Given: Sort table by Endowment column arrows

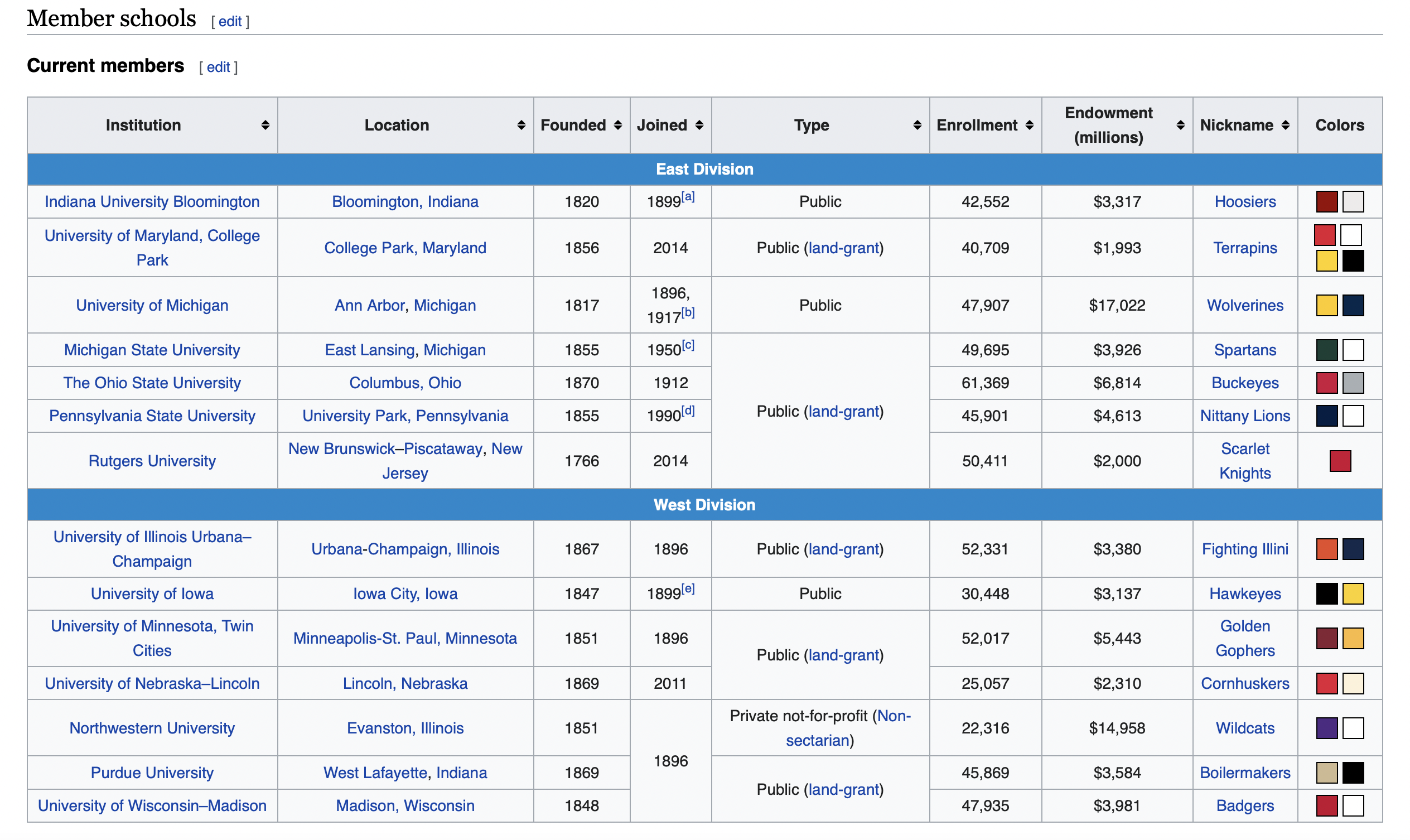Looking at the screenshot, I should click(1182, 125).
